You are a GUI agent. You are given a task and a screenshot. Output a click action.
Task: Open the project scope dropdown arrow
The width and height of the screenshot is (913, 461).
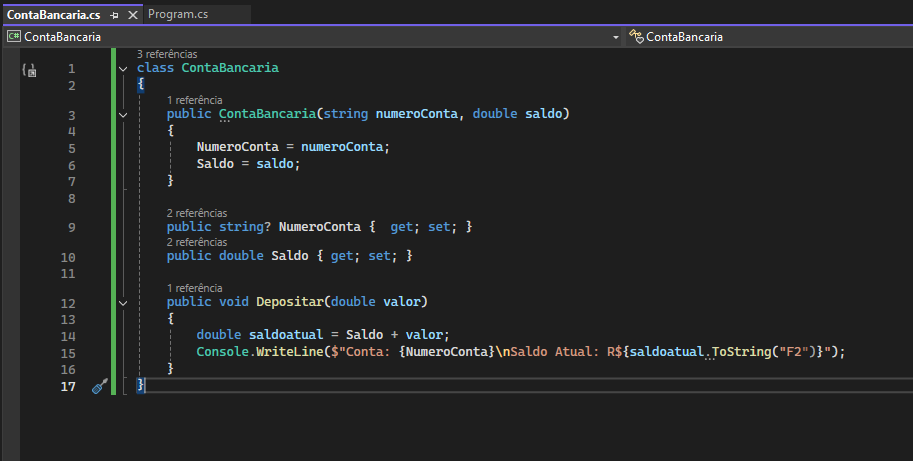click(x=616, y=37)
